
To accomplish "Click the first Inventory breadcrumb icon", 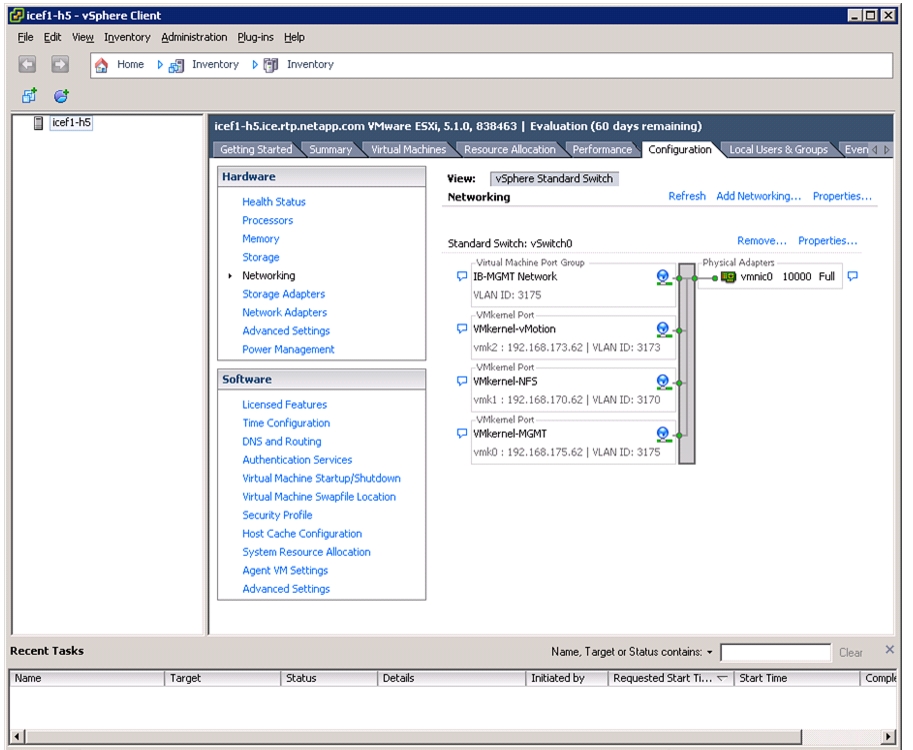I will pos(176,65).
